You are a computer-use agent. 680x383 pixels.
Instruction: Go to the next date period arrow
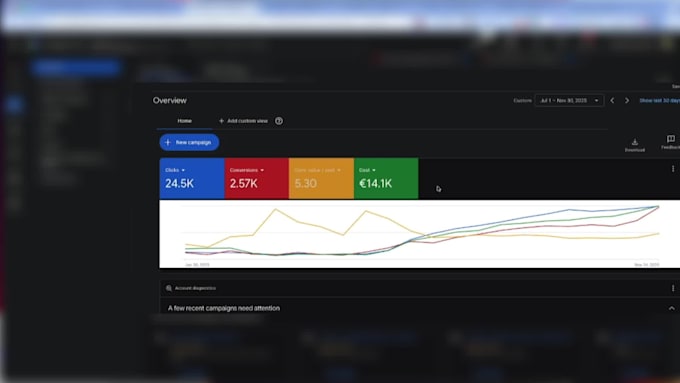point(627,100)
